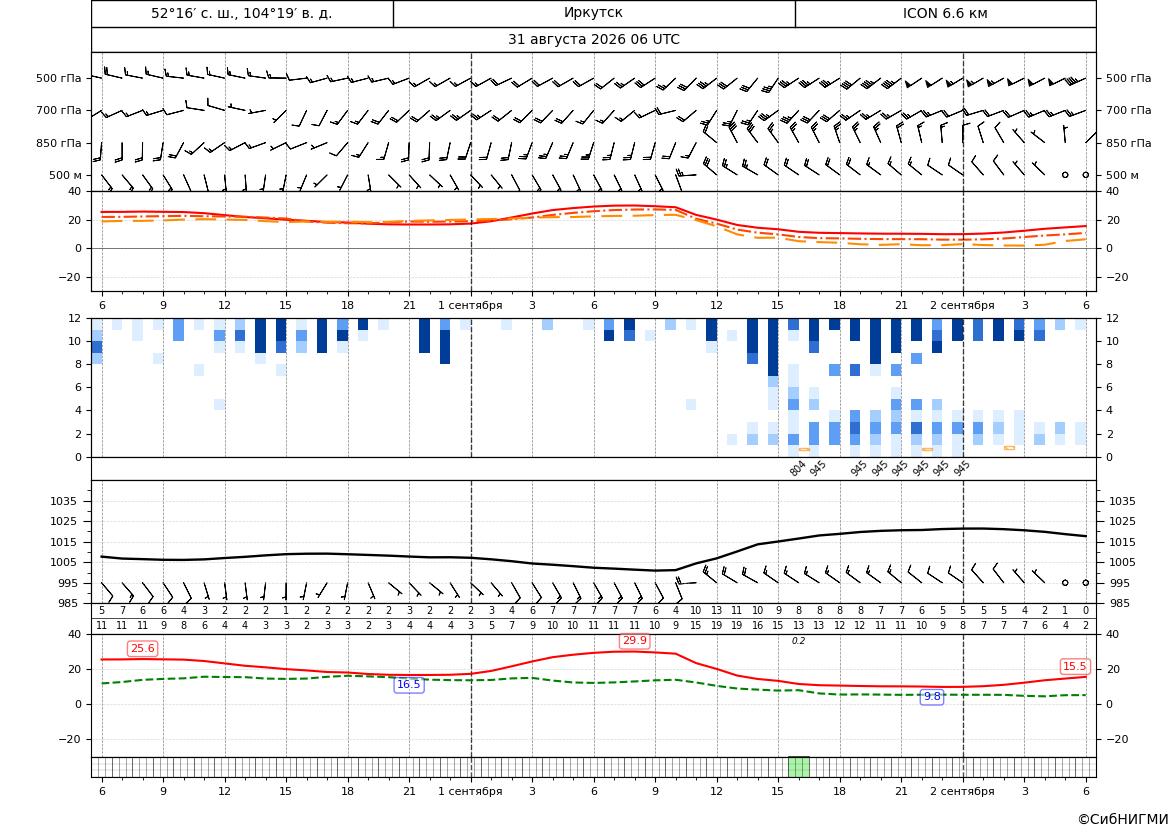This screenshot has height=827, width=1169.
Task: Click the red 25.6 temperature label
Action: (142, 649)
